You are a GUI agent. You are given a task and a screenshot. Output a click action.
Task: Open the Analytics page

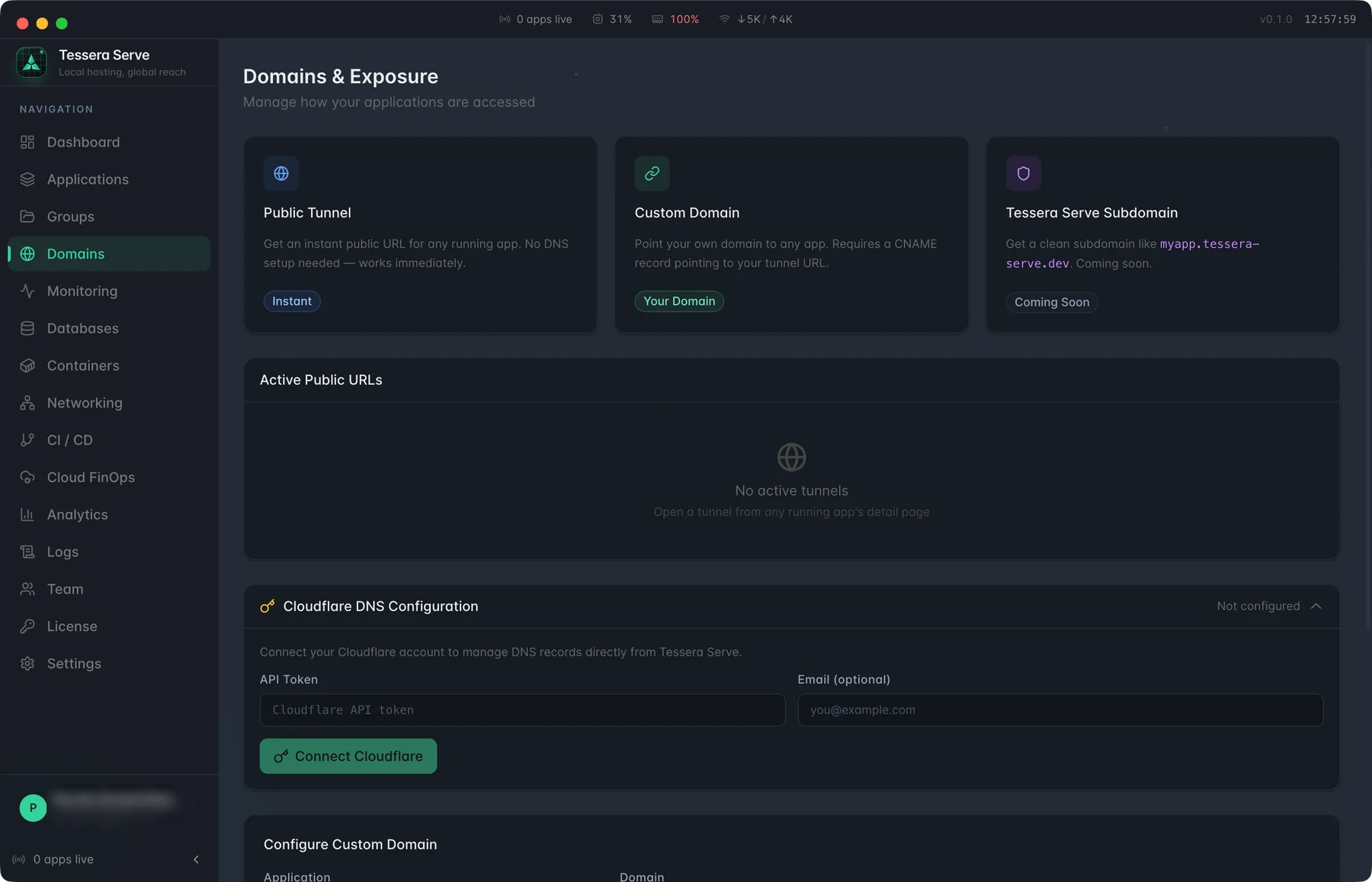[109, 515]
